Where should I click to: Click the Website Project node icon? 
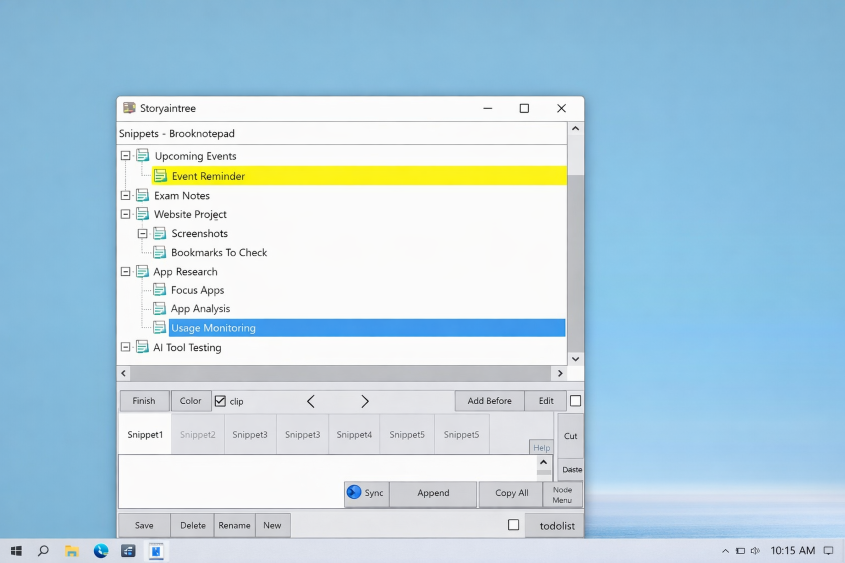click(142, 214)
